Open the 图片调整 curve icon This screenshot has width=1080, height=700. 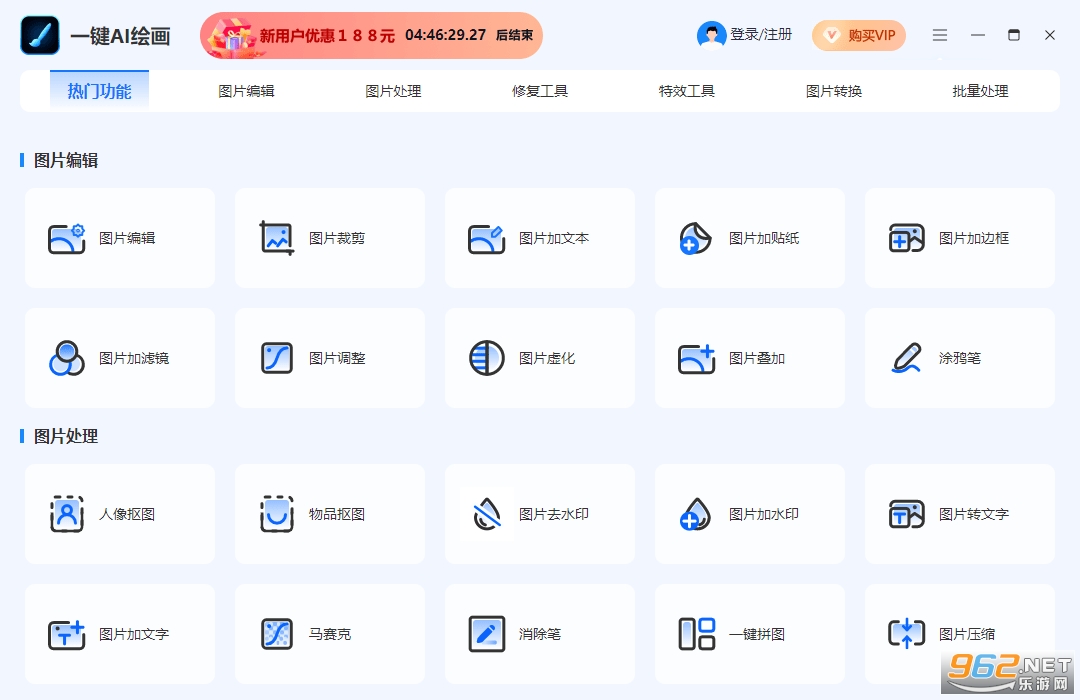coord(277,358)
